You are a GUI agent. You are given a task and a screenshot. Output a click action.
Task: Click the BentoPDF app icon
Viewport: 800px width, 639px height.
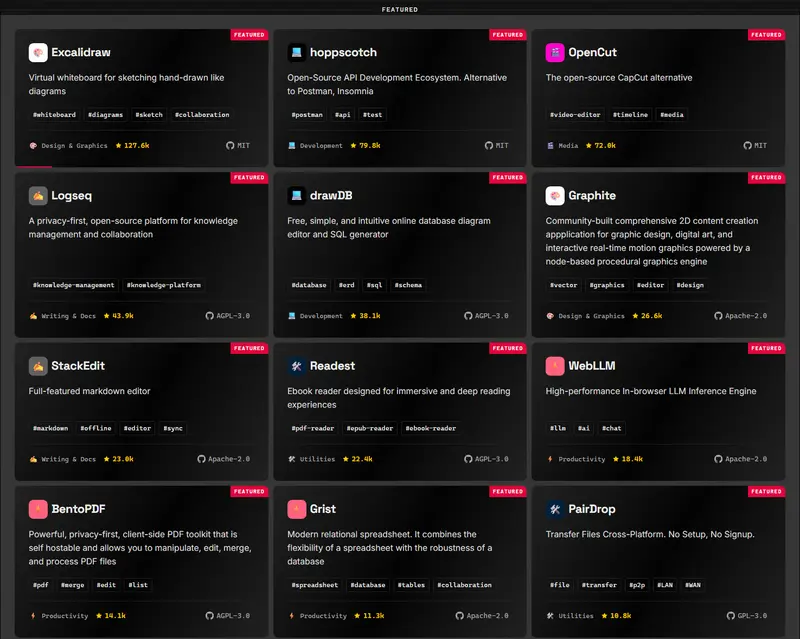pyautogui.click(x=38, y=509)
